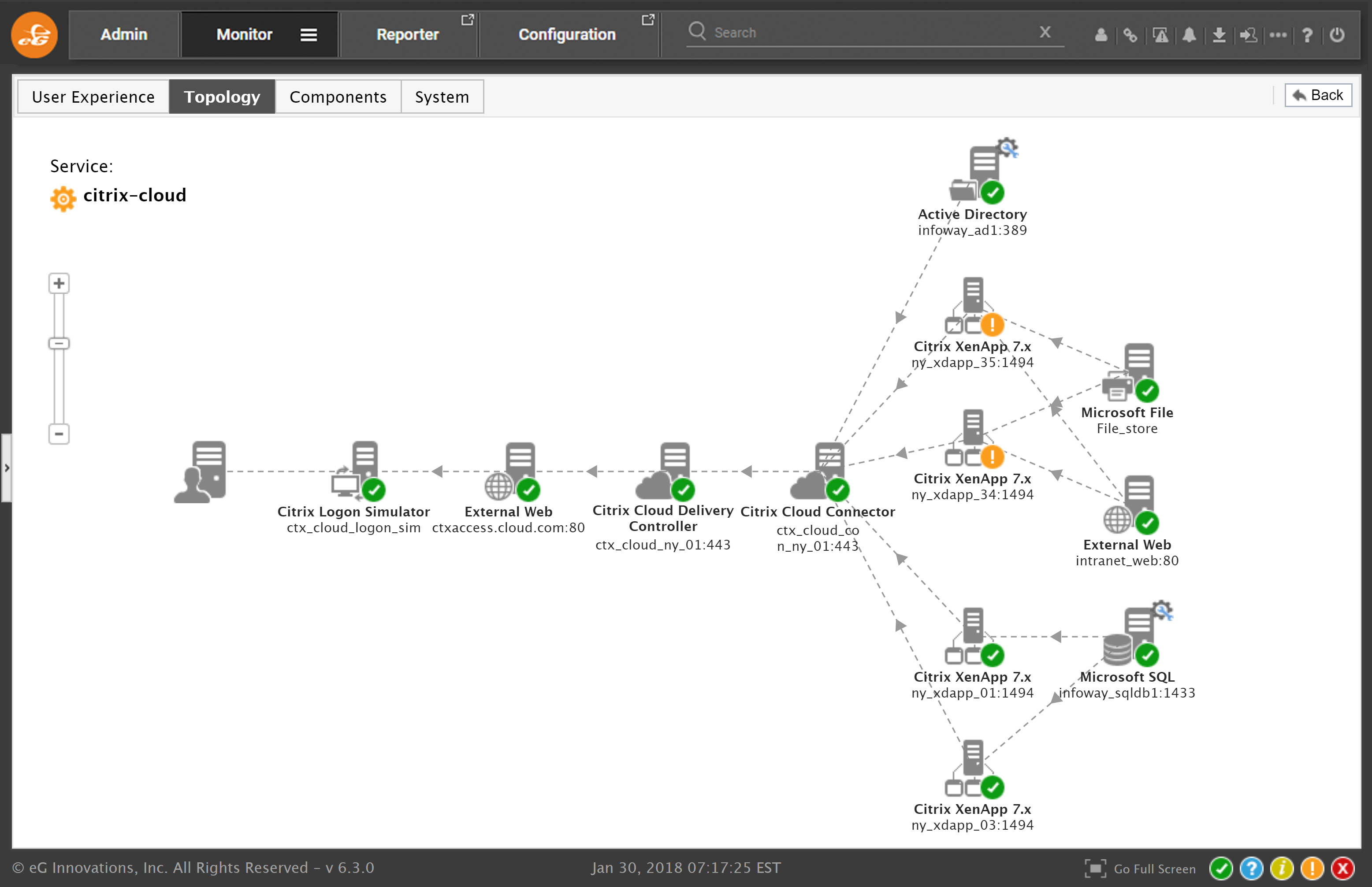Viewport: 1372px width, 887px height.
Task: Click the infoway_sqldb1:1433 label
Action: pyautogui.click(x=1127, y=693)
